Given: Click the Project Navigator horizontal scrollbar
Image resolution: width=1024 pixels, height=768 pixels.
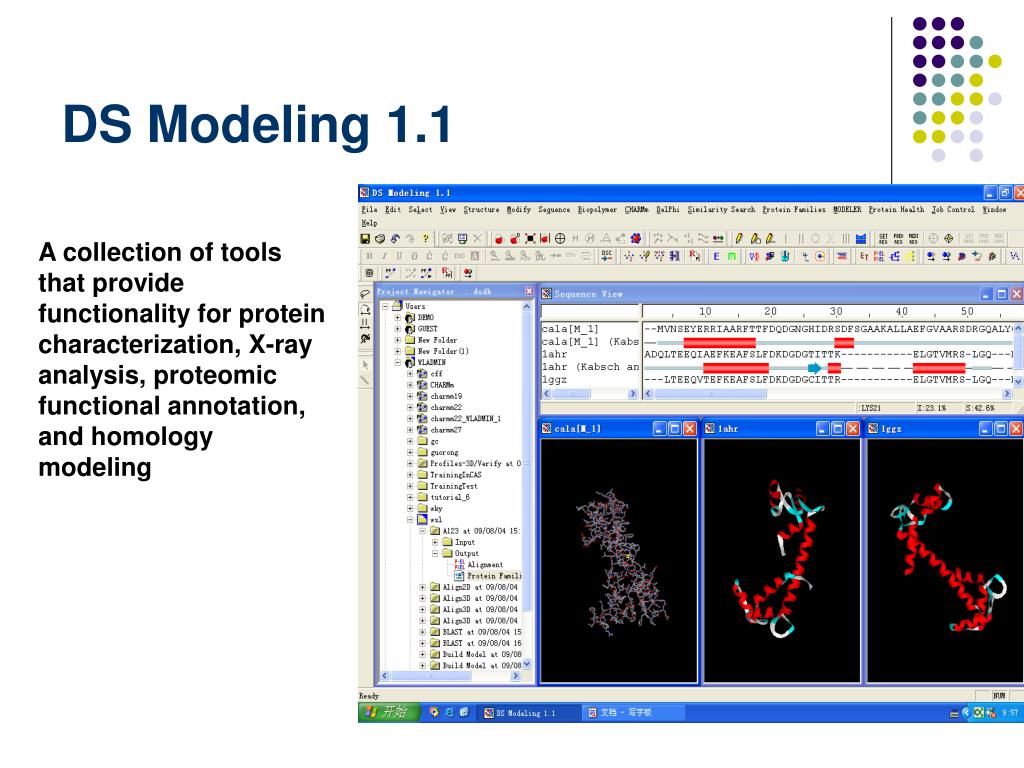Looking at the screenshot, I should pos(451,676).
